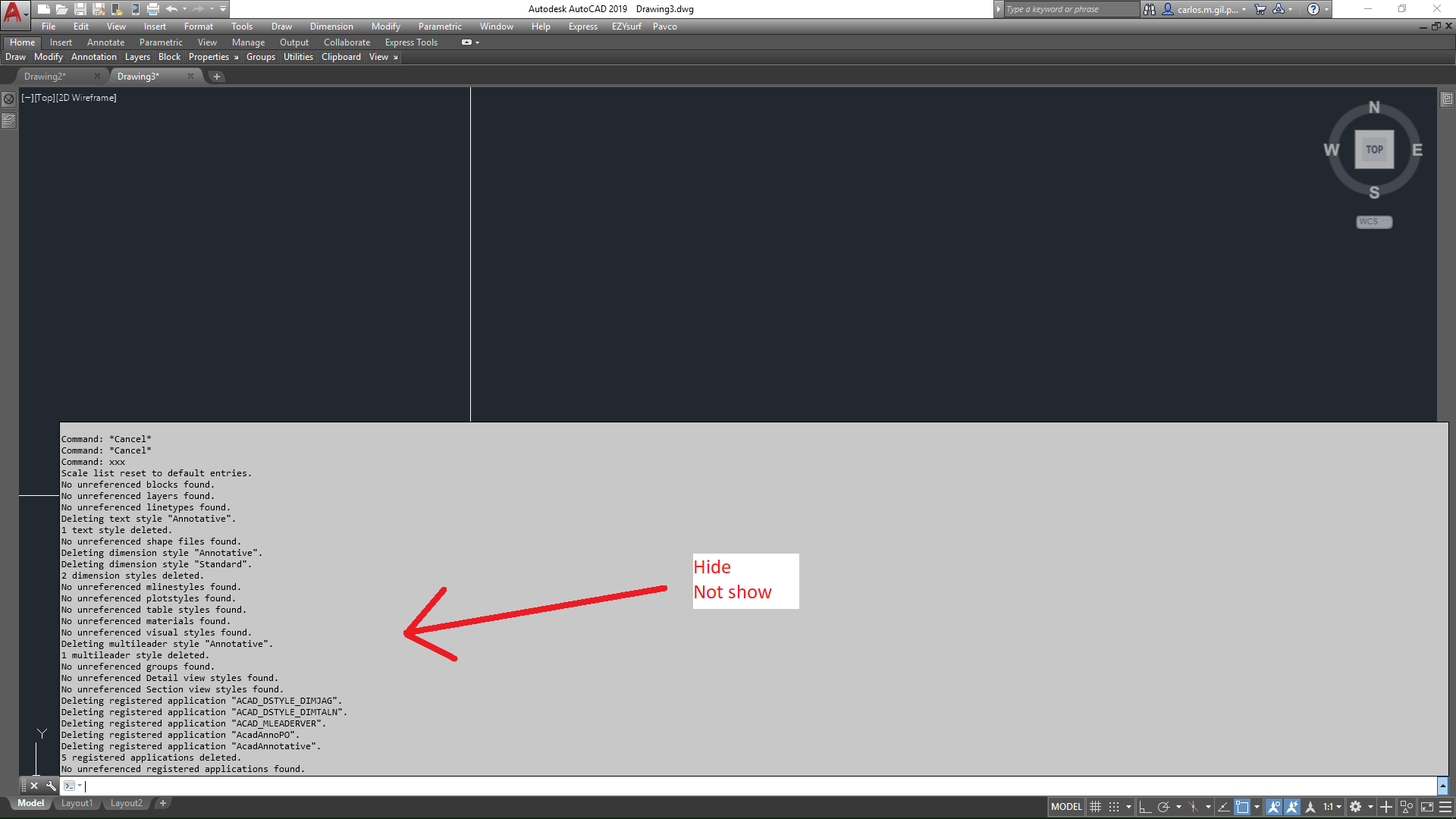Open the WCS dropdown below the ViewCube
This screenshot has height=819, width=1456.
pos(1373,221)
